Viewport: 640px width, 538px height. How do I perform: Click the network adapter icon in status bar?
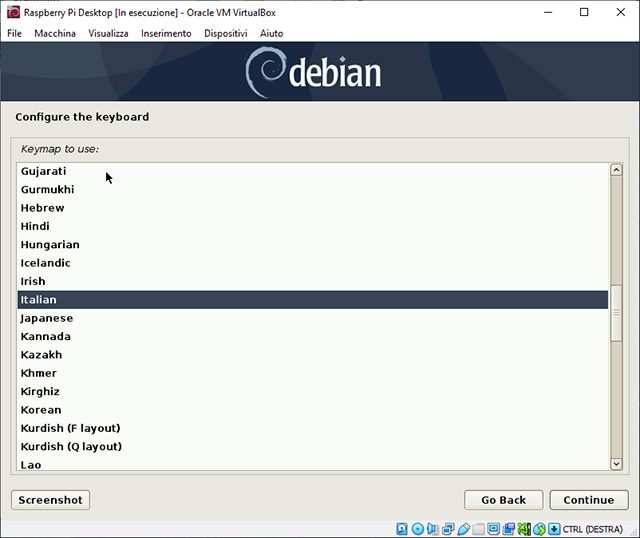point(448,528)
